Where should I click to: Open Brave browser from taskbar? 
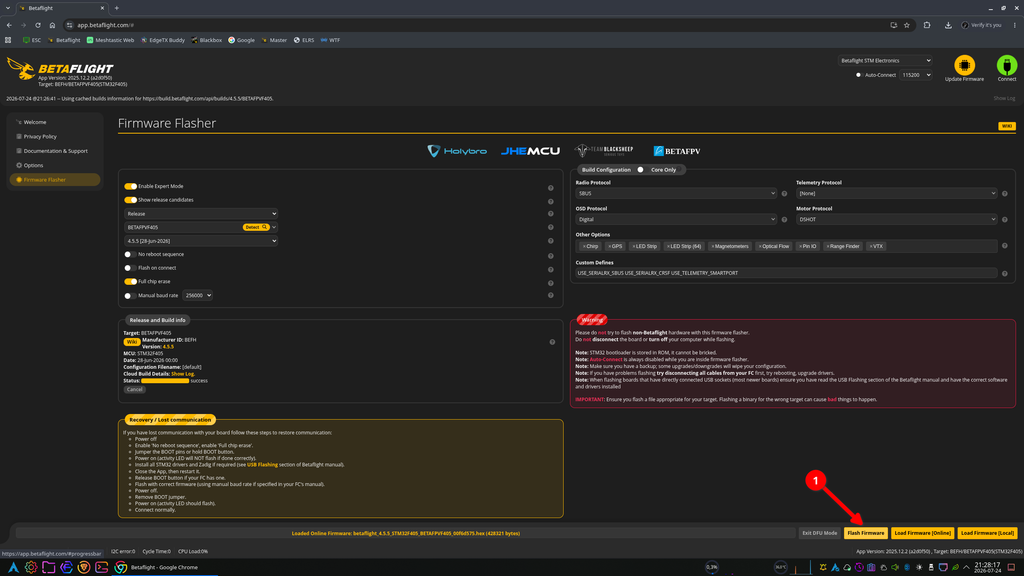click(x=84, y=568)
